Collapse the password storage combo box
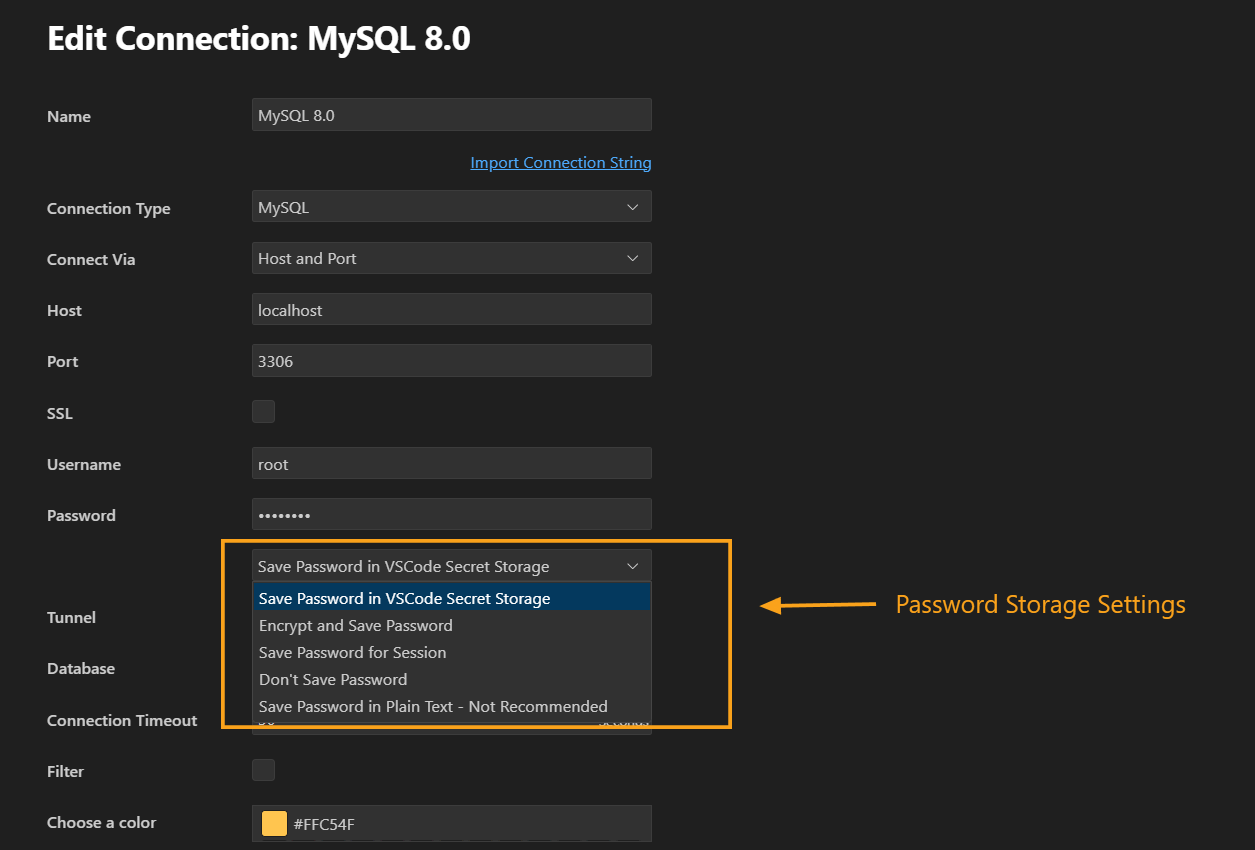 coord(451,566)
